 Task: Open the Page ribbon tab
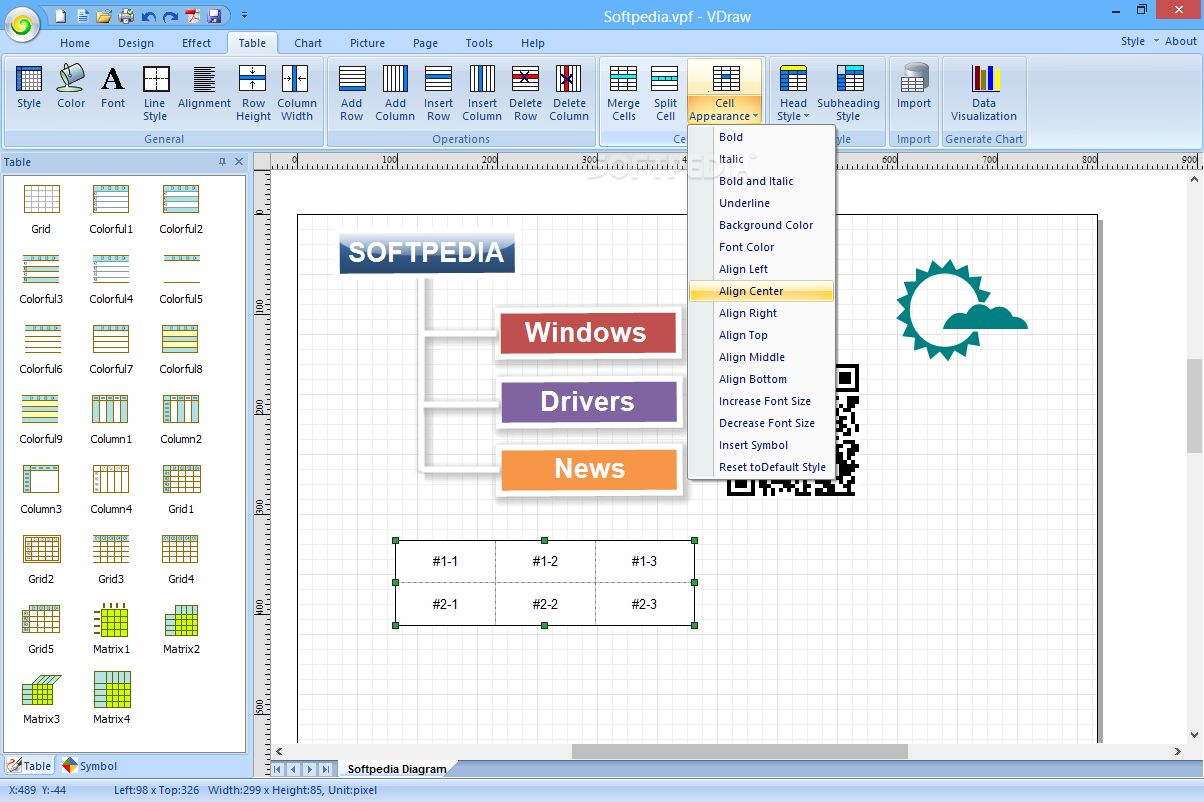point(425,43)
